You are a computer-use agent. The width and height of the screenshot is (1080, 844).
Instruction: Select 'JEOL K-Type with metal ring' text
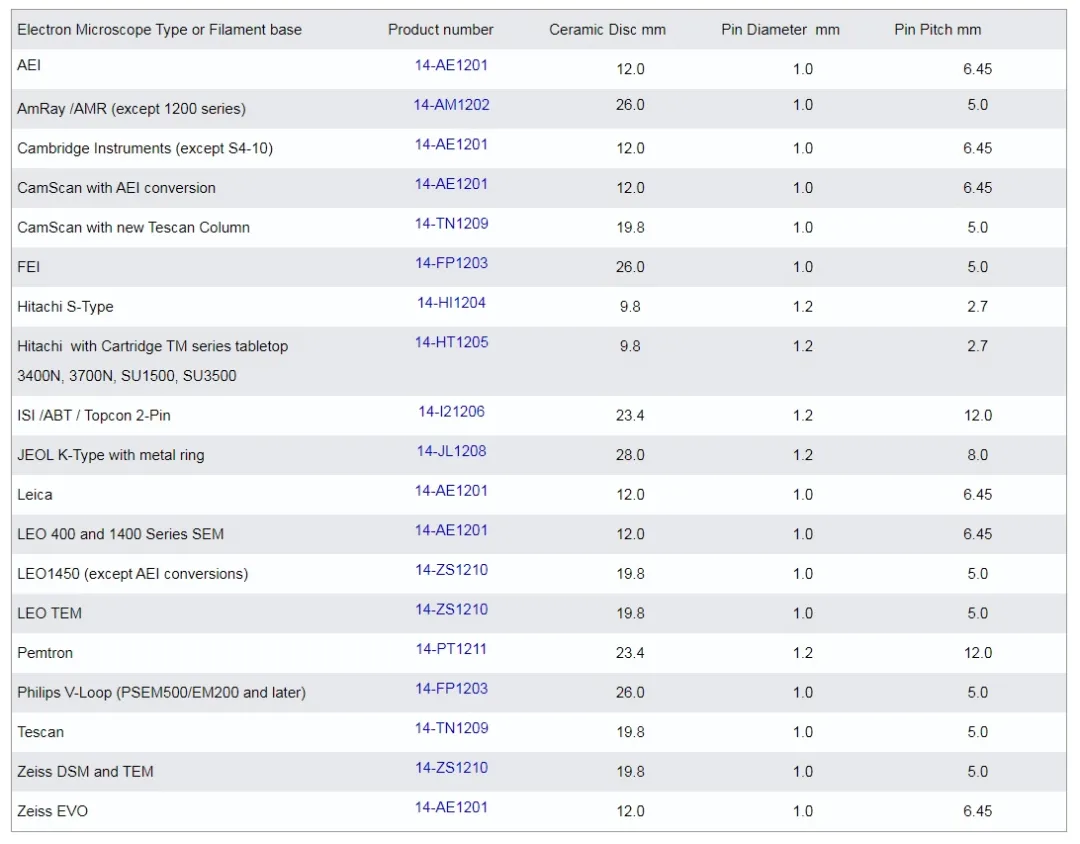tap(111, 455)
